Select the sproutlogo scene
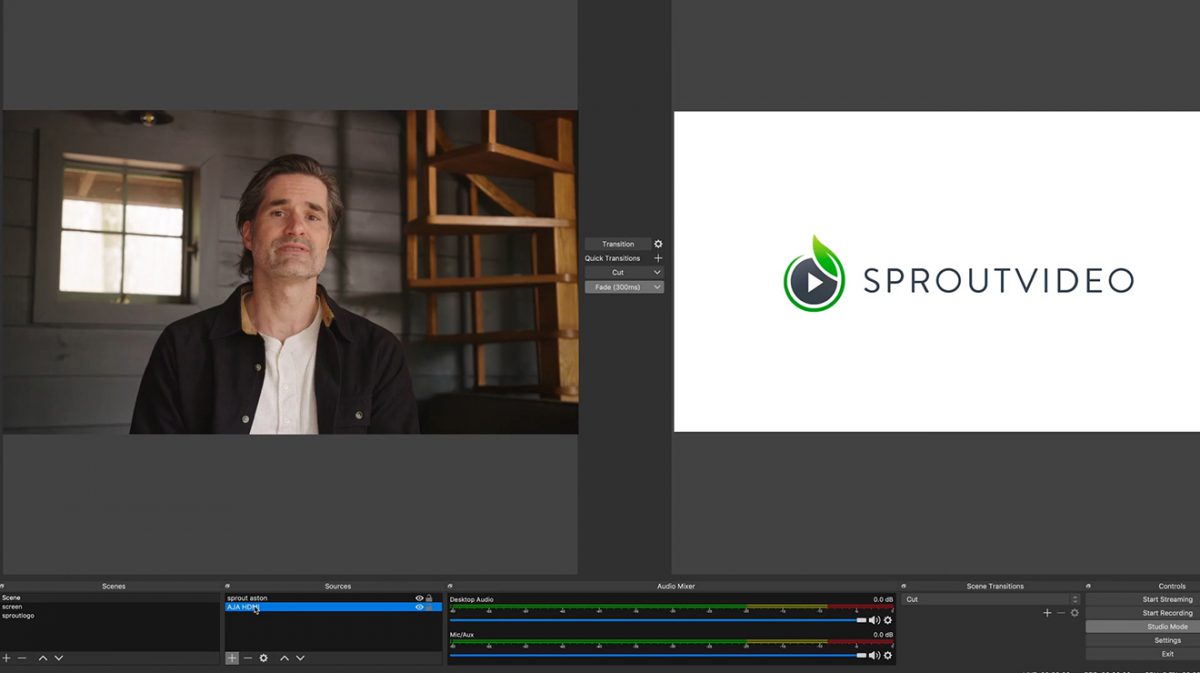The width and height of the screenshot is (1200, 673). tap(18, 616)
